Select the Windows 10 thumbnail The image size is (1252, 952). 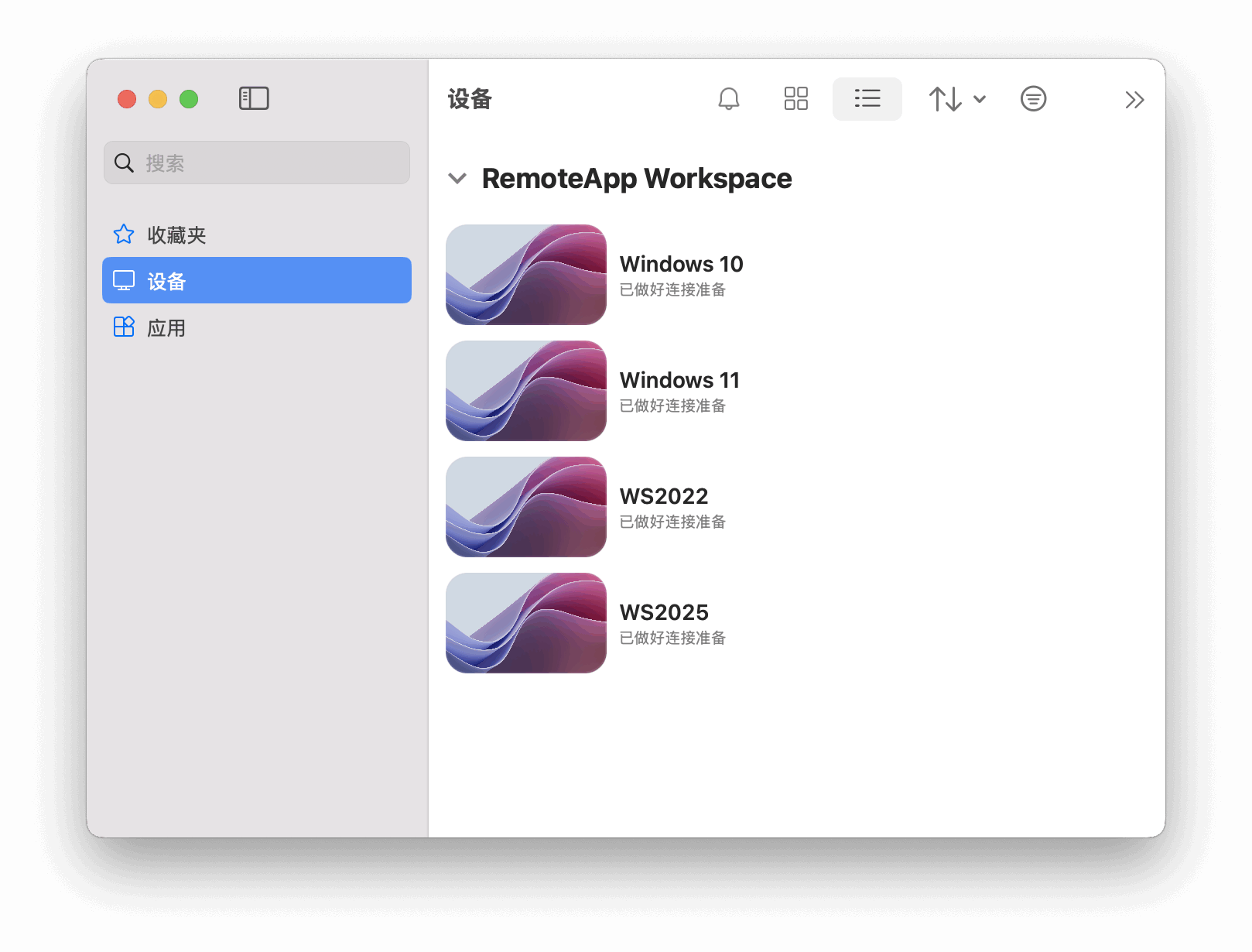526,275
